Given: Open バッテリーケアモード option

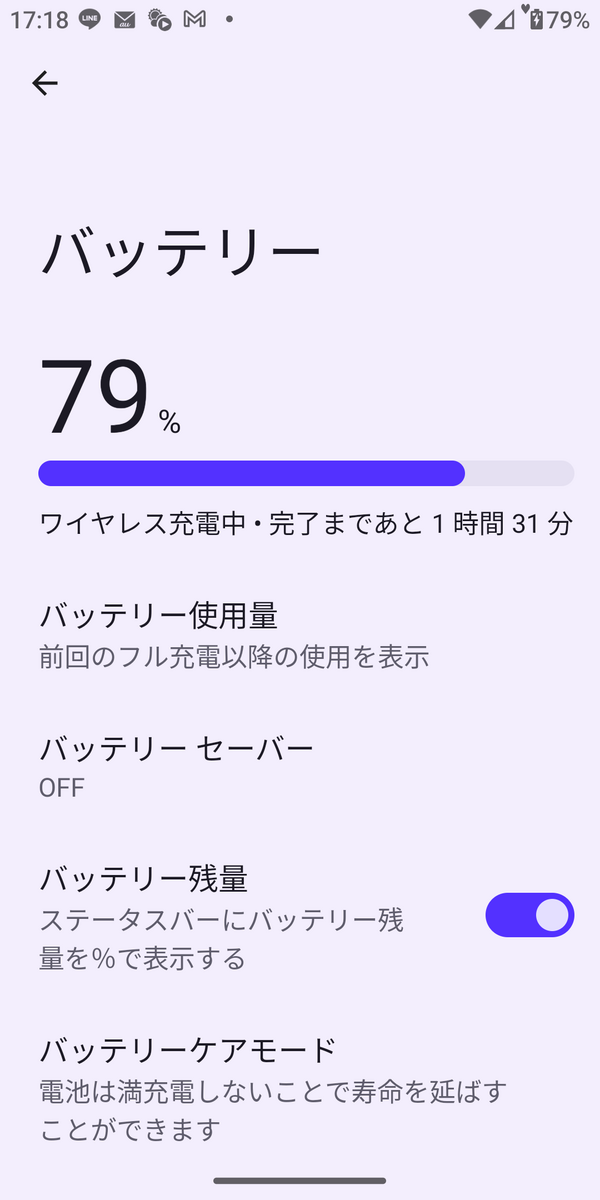Looking at the screenshot, I should coord(188,1051).
